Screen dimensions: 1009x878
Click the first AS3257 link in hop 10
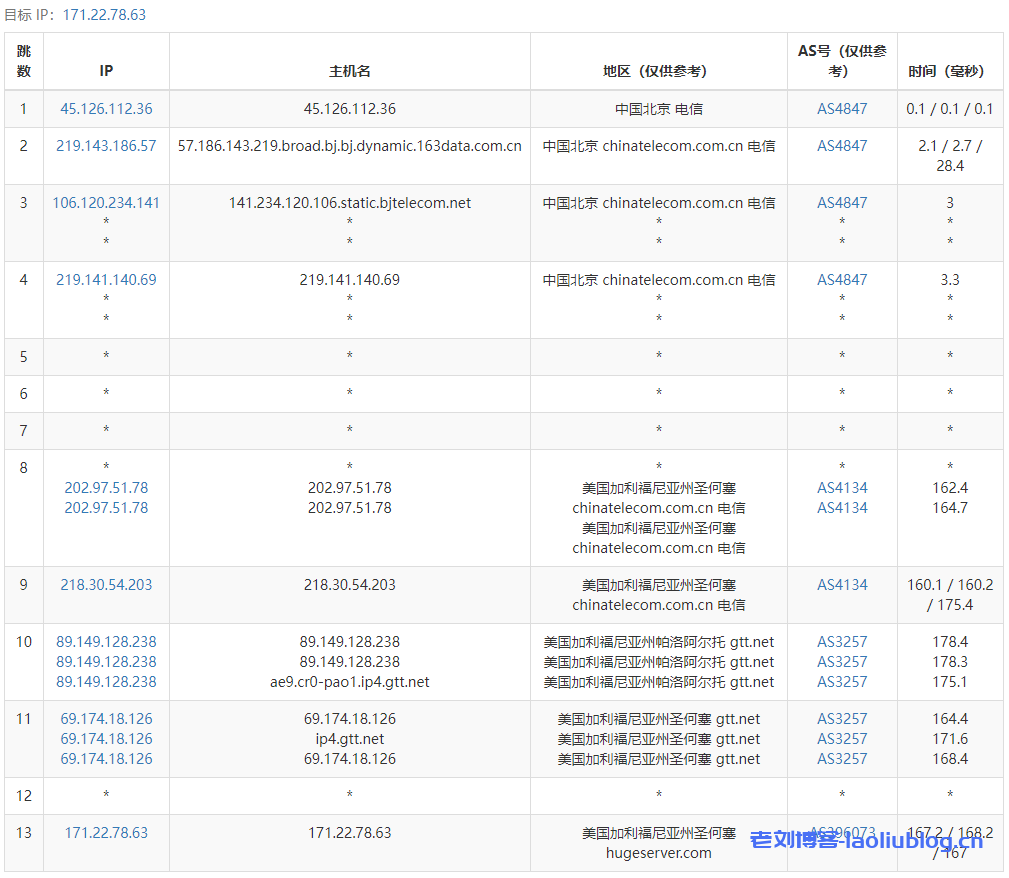point(842,642)
